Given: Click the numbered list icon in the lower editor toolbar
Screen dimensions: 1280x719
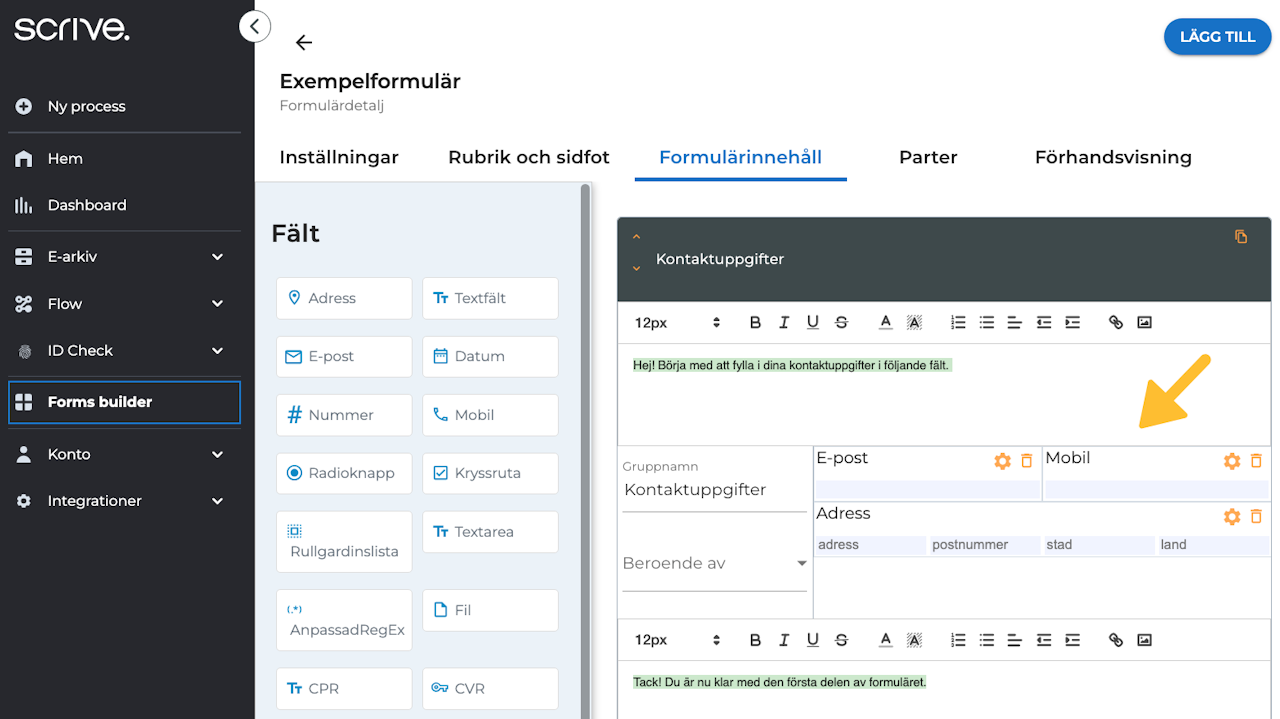Looking at the screenshot, I should [x=958, y=640].
